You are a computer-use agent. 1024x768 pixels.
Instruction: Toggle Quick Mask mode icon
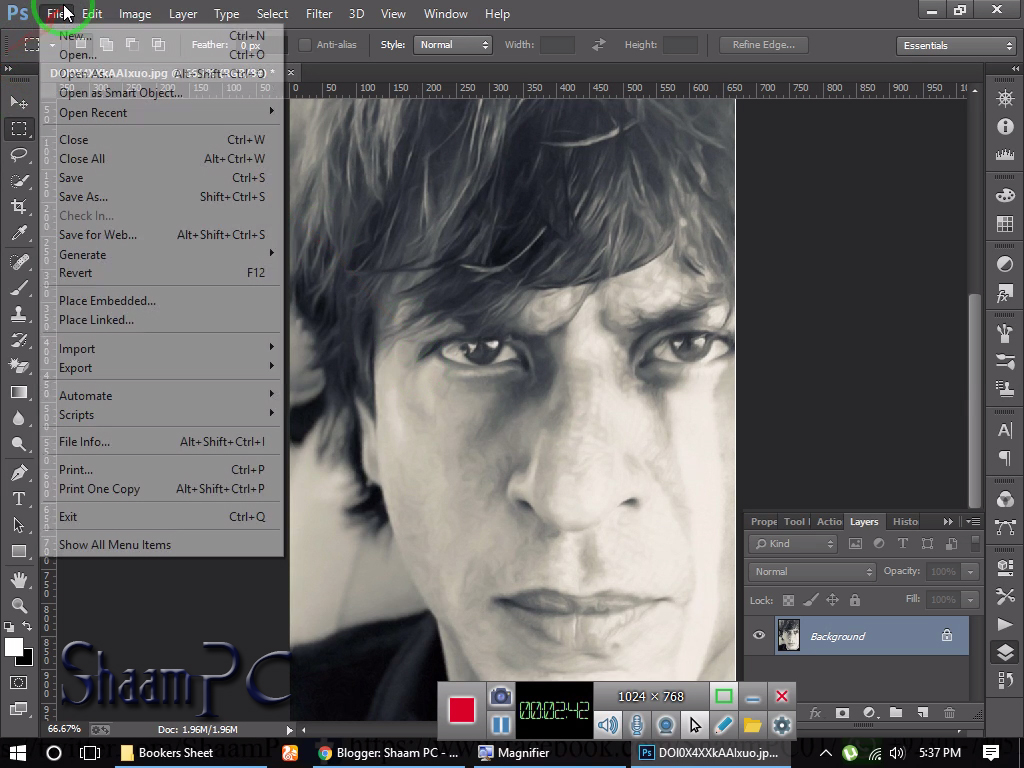pyautogui.click(x=18, y=682)
